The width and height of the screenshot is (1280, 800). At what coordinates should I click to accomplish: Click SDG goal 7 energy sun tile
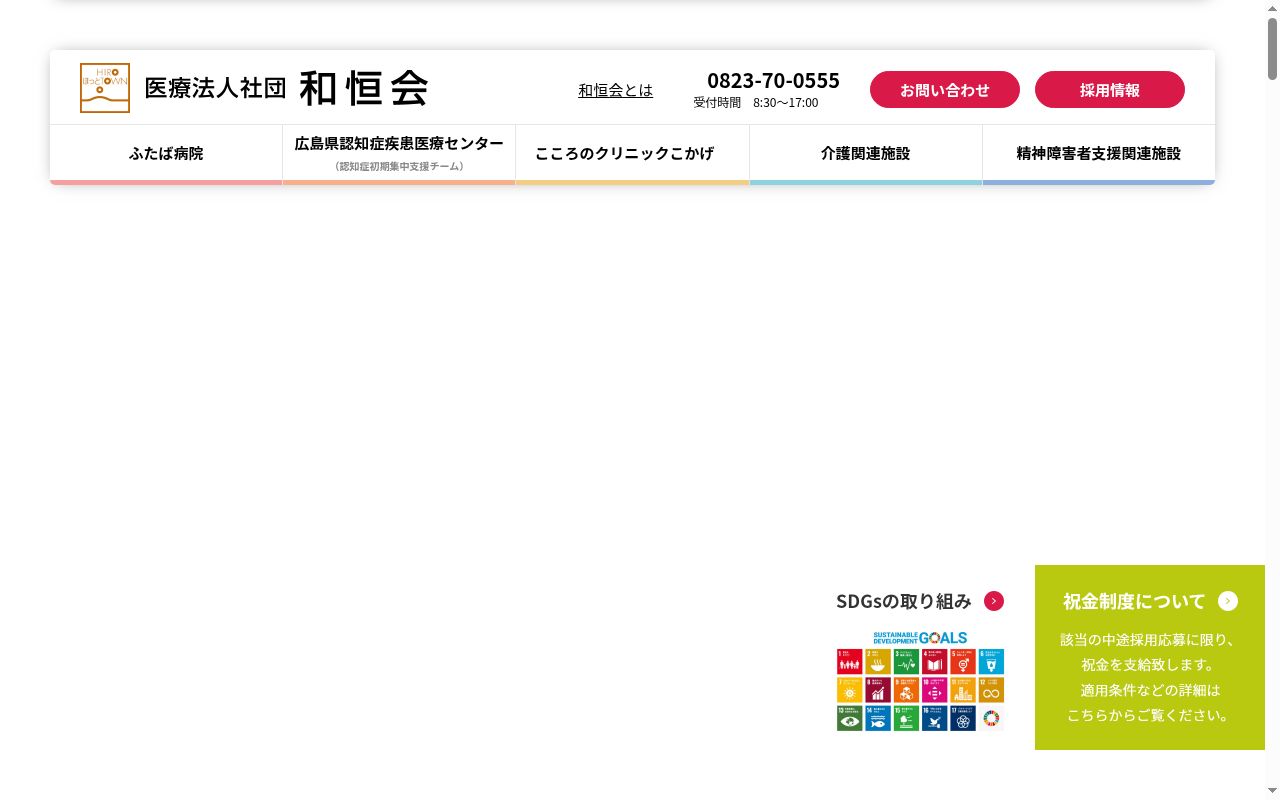(x=850, y=690)
